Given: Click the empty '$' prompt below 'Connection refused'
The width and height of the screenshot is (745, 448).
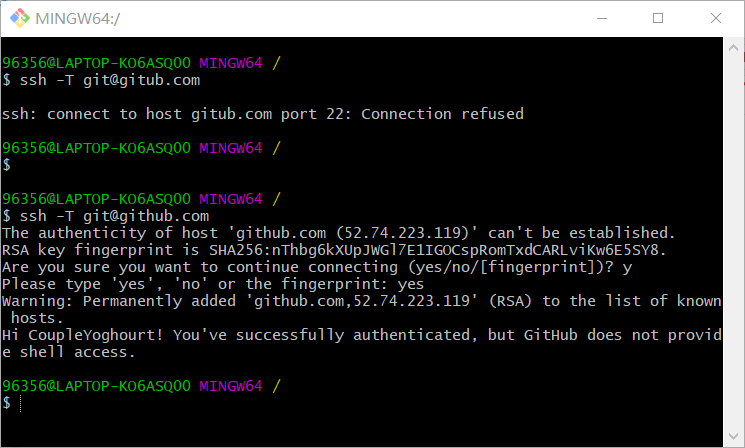Looking at the screenshot, I should pos(6,165).
